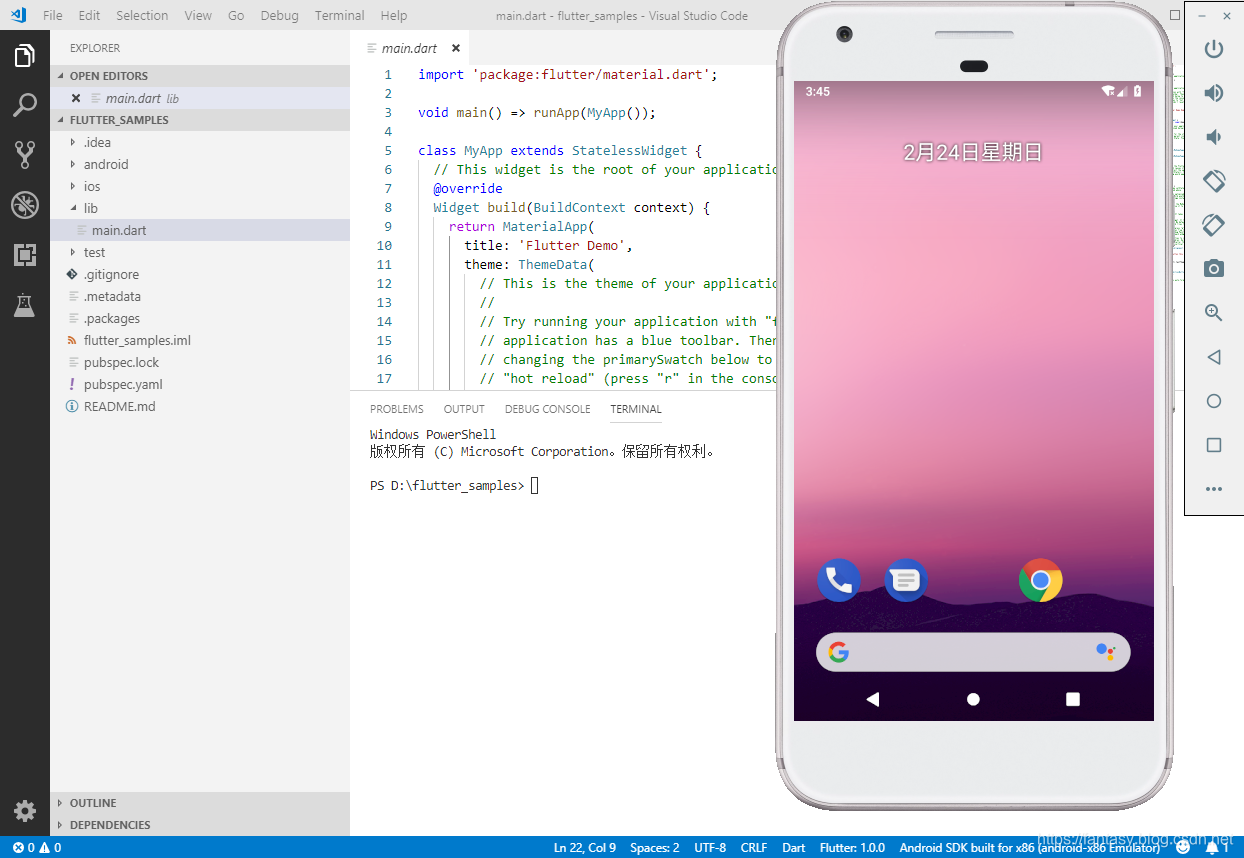Click emulator rotate right button
Screen dimensions: 1244x858
[x=1213, y=225]
